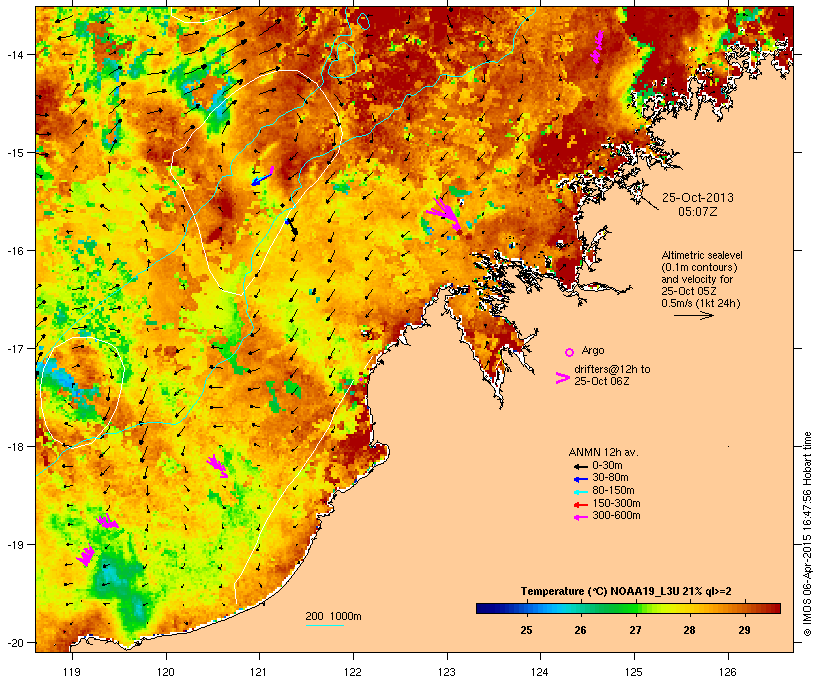Click the '300-600m' depth label
The image size is (820, 680).
[616, 516]
